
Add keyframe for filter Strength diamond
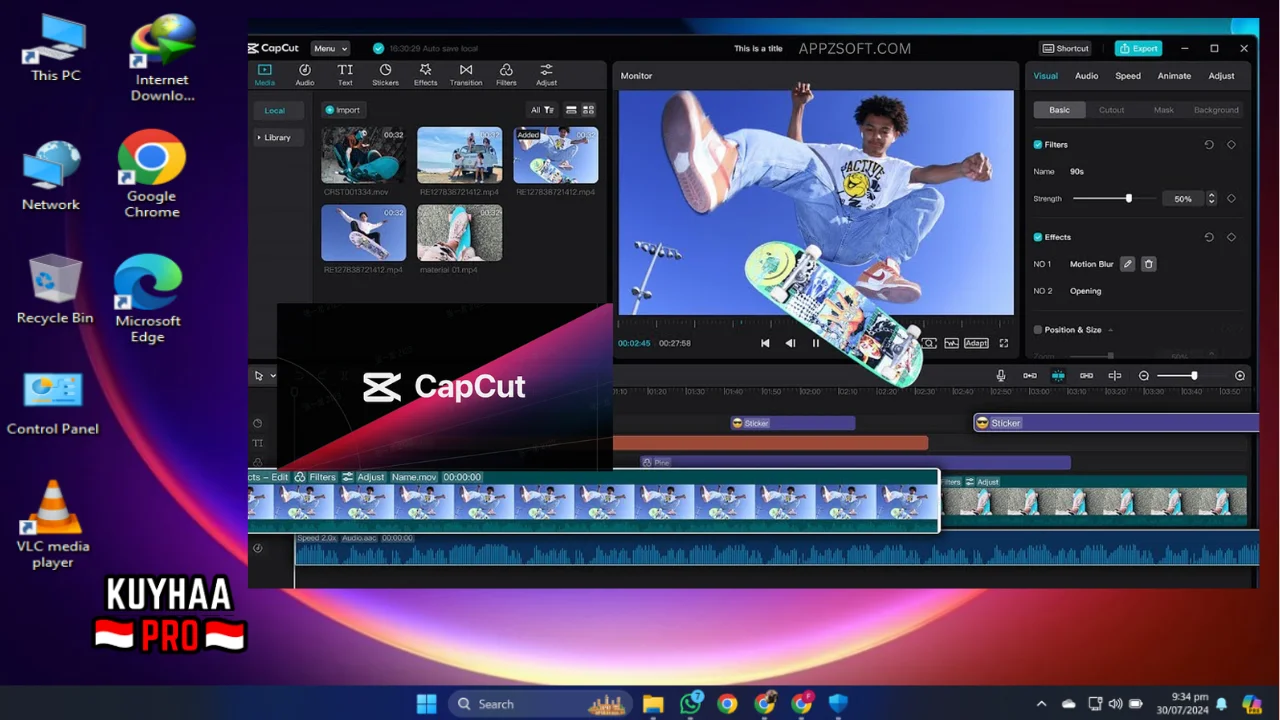point(1231,199)
